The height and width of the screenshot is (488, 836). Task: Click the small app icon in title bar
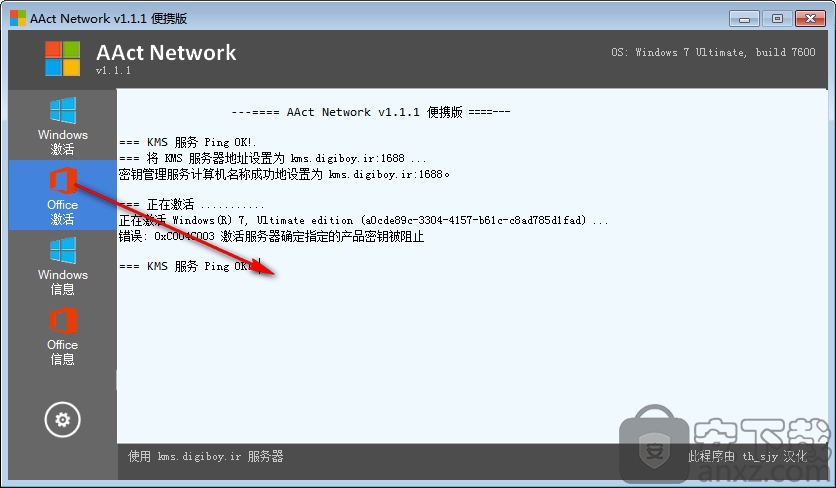18,18
